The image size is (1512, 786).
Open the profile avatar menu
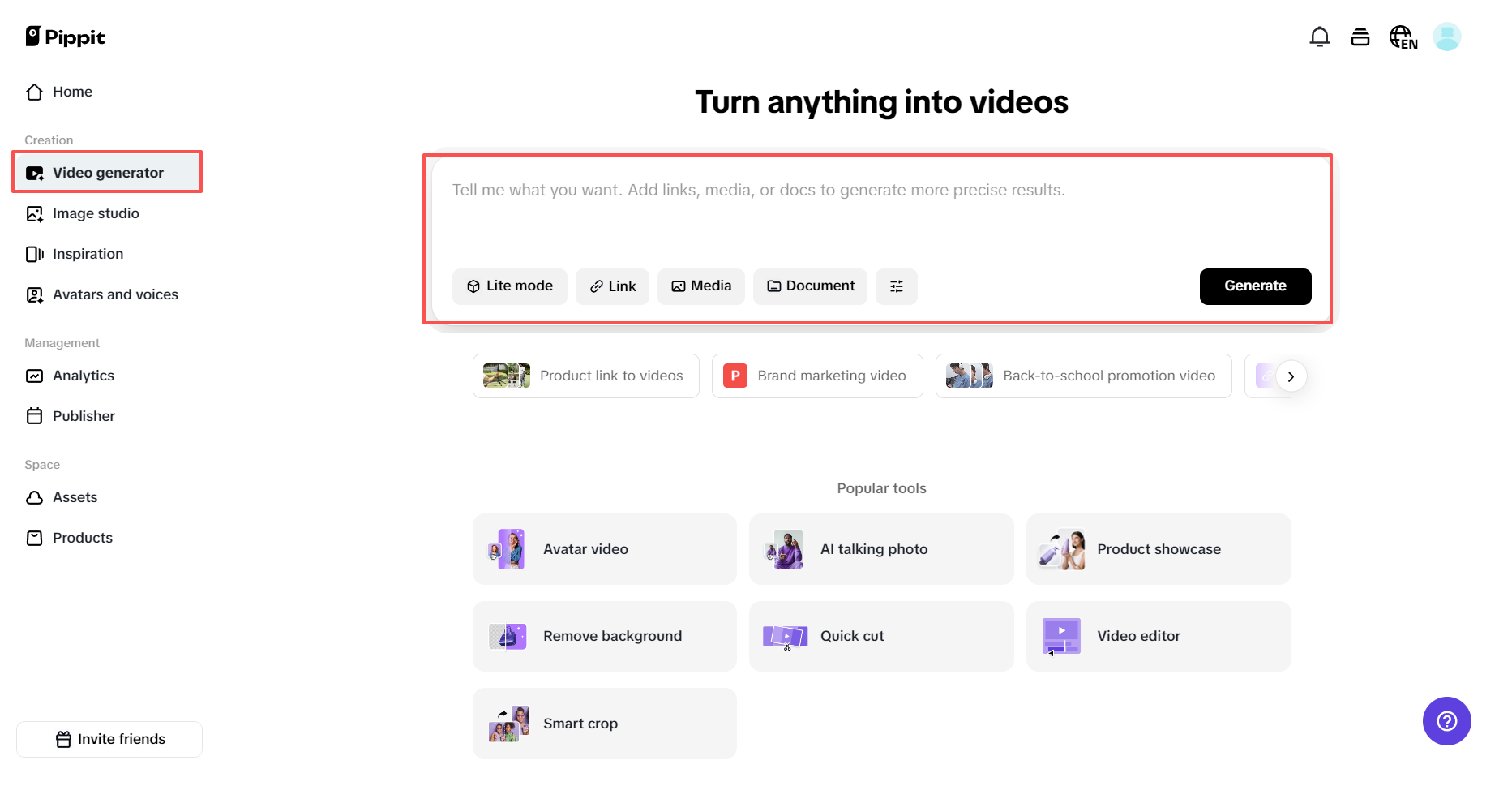pyautogui.click(x=1447, y=37)
